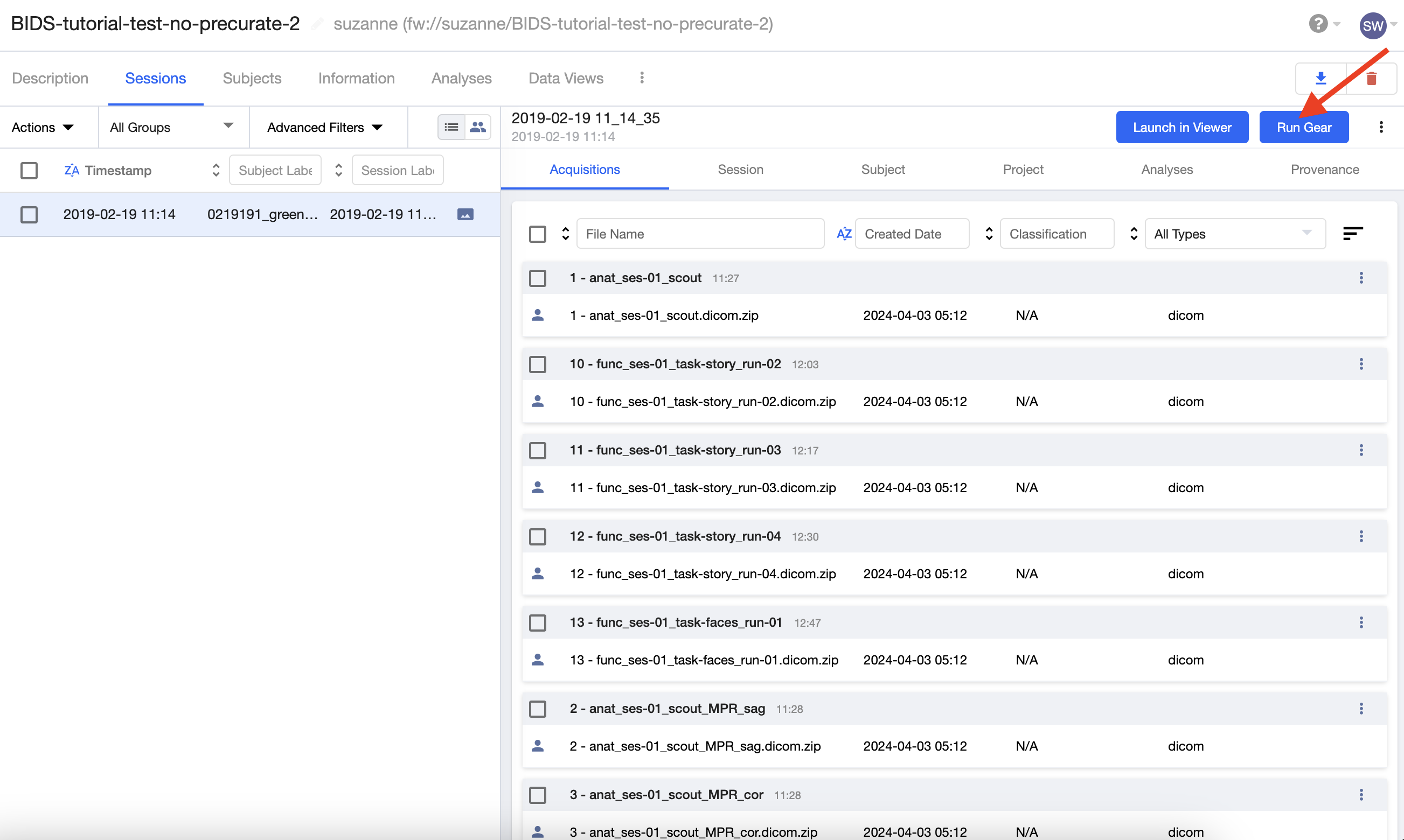Switch to subjects group view icon
This screenshot has height=840, width=1404.
[x=478, y=127]
